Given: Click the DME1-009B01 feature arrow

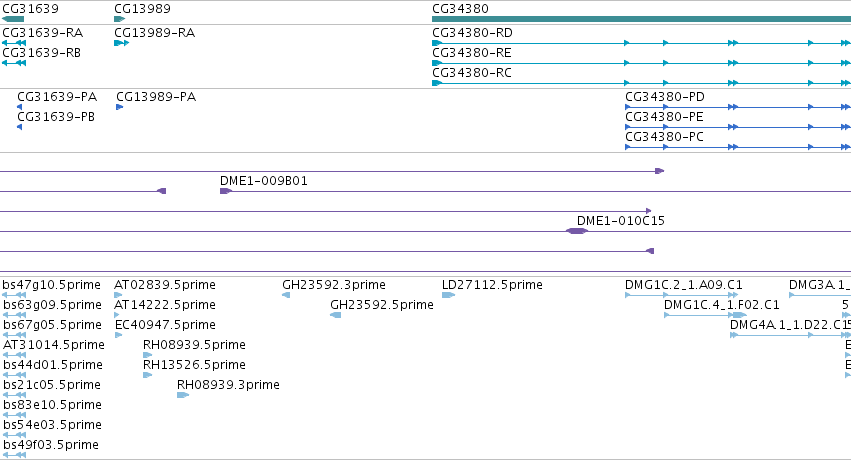Looking at the screenshot, I should click(x=226, y=191).
